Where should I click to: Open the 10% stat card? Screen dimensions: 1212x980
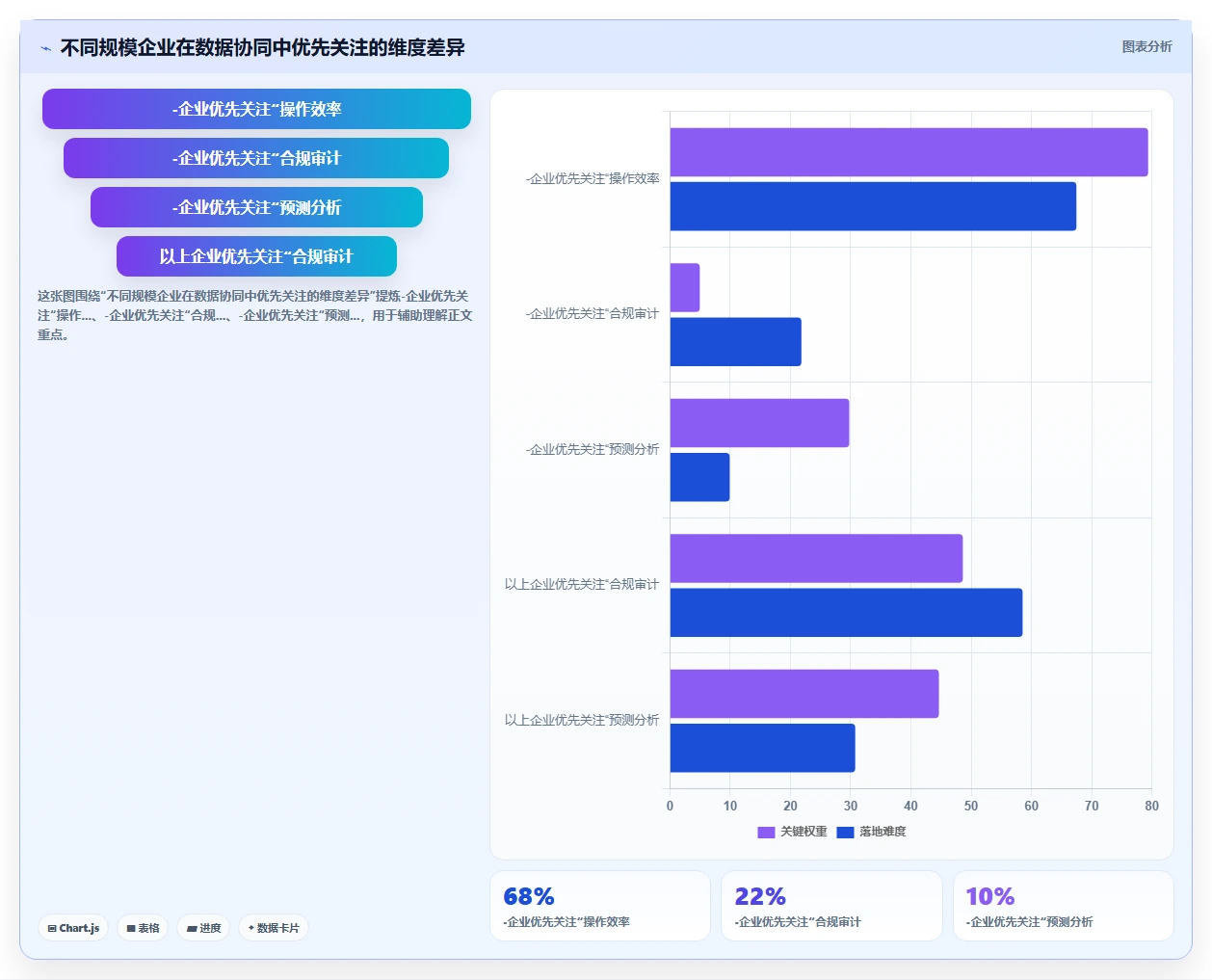click(1064, 906)
